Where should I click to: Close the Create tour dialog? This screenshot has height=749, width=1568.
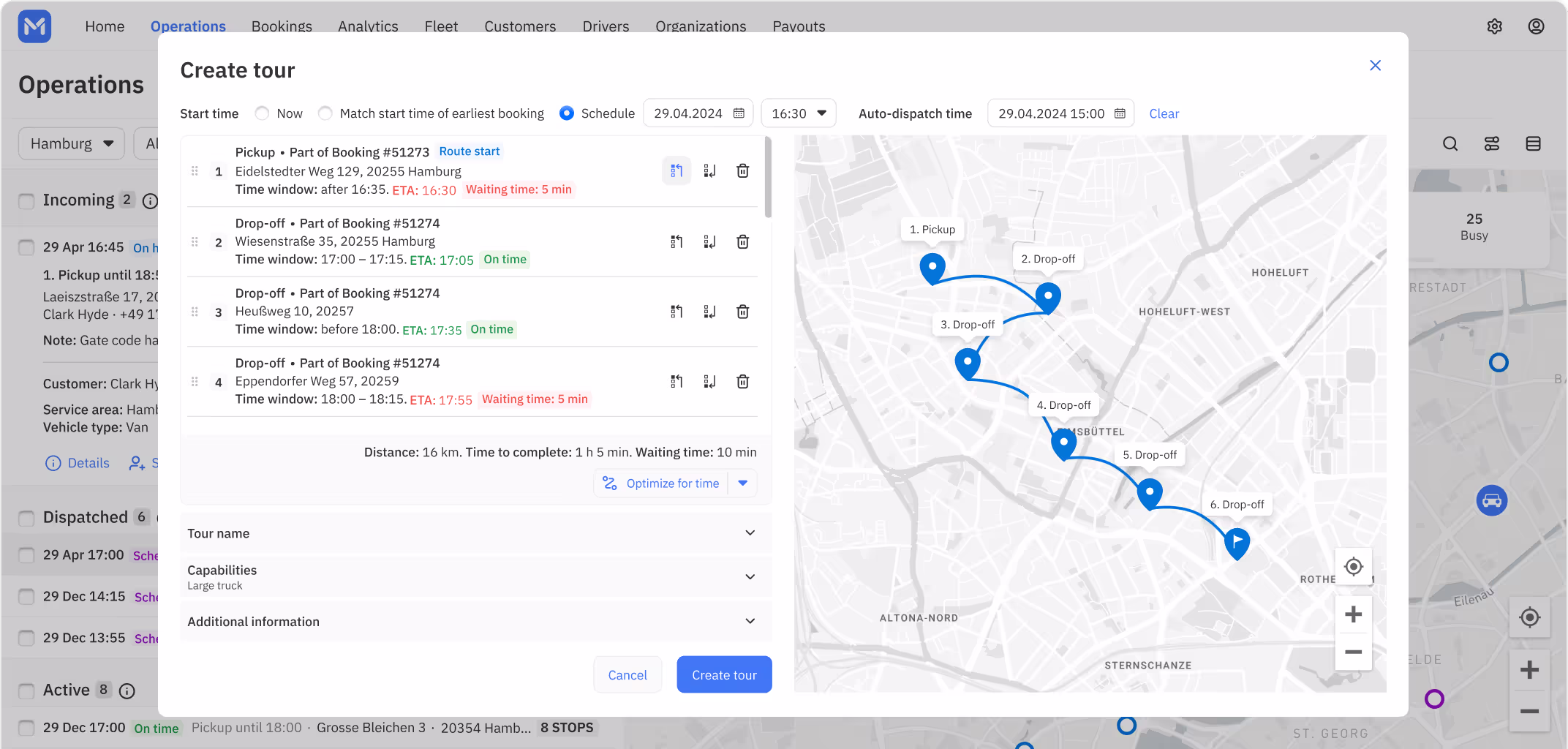tap(1375, 66)
